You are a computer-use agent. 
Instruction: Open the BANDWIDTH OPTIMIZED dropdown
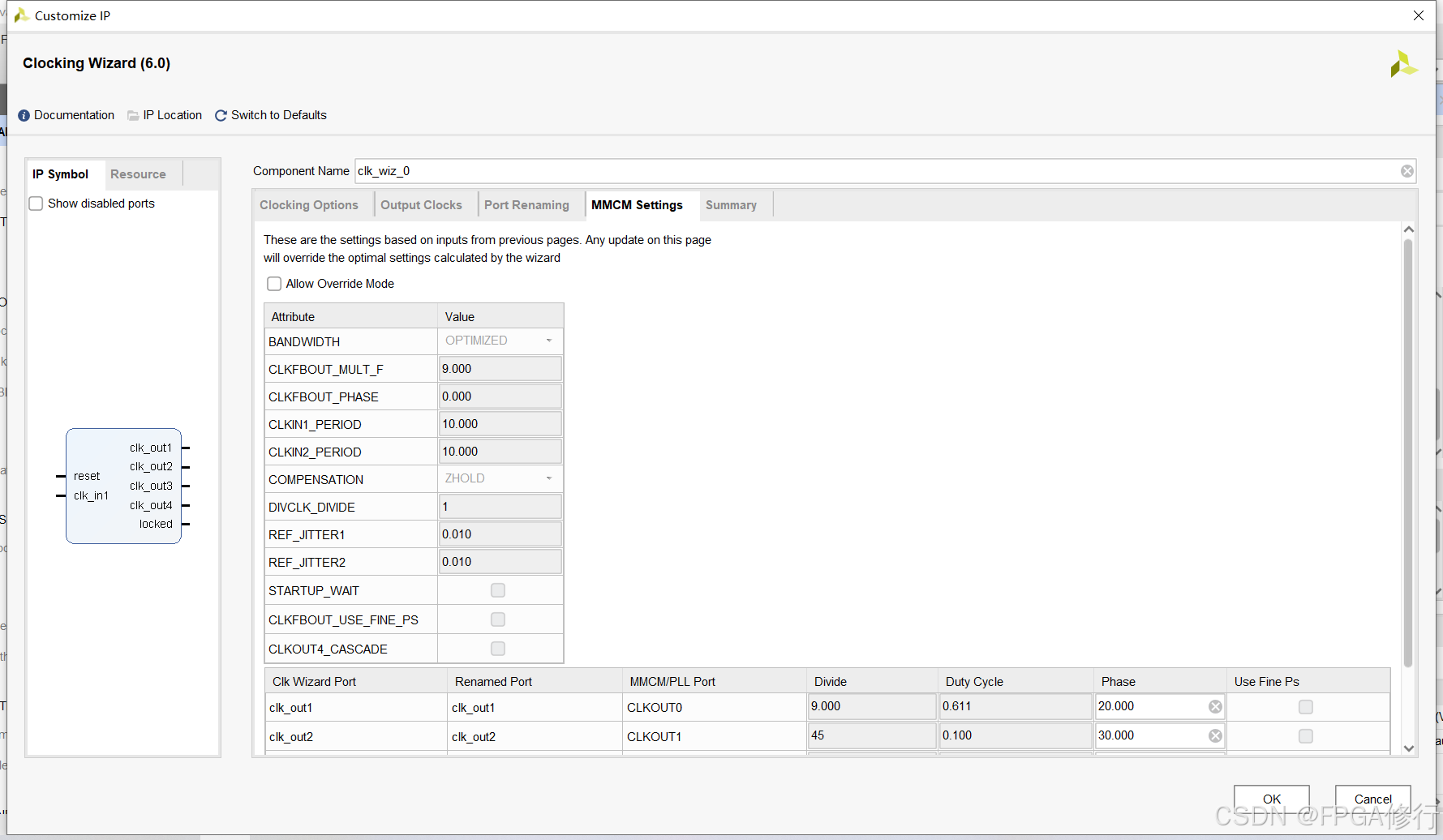point(500,341)
